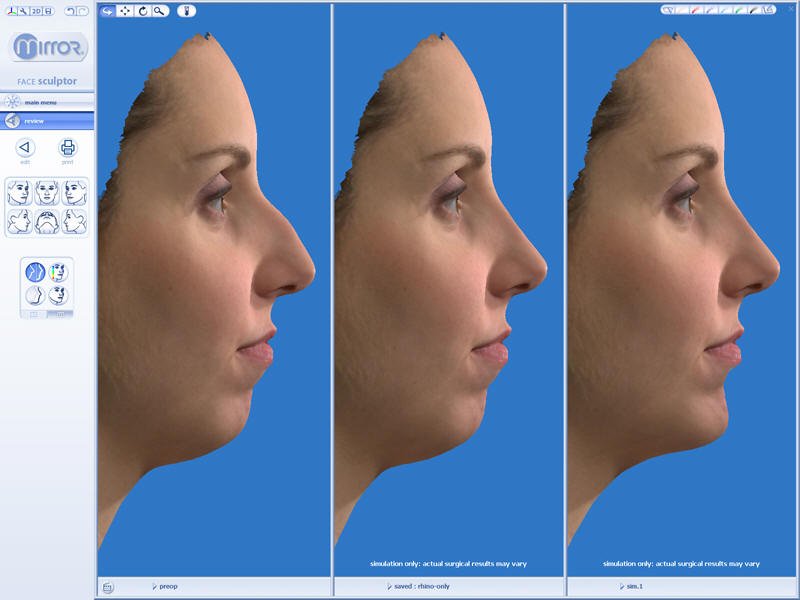Select the red pen tool in the top-right toolbar
This screenshot has height=600, width=800.
coord(694,9)
